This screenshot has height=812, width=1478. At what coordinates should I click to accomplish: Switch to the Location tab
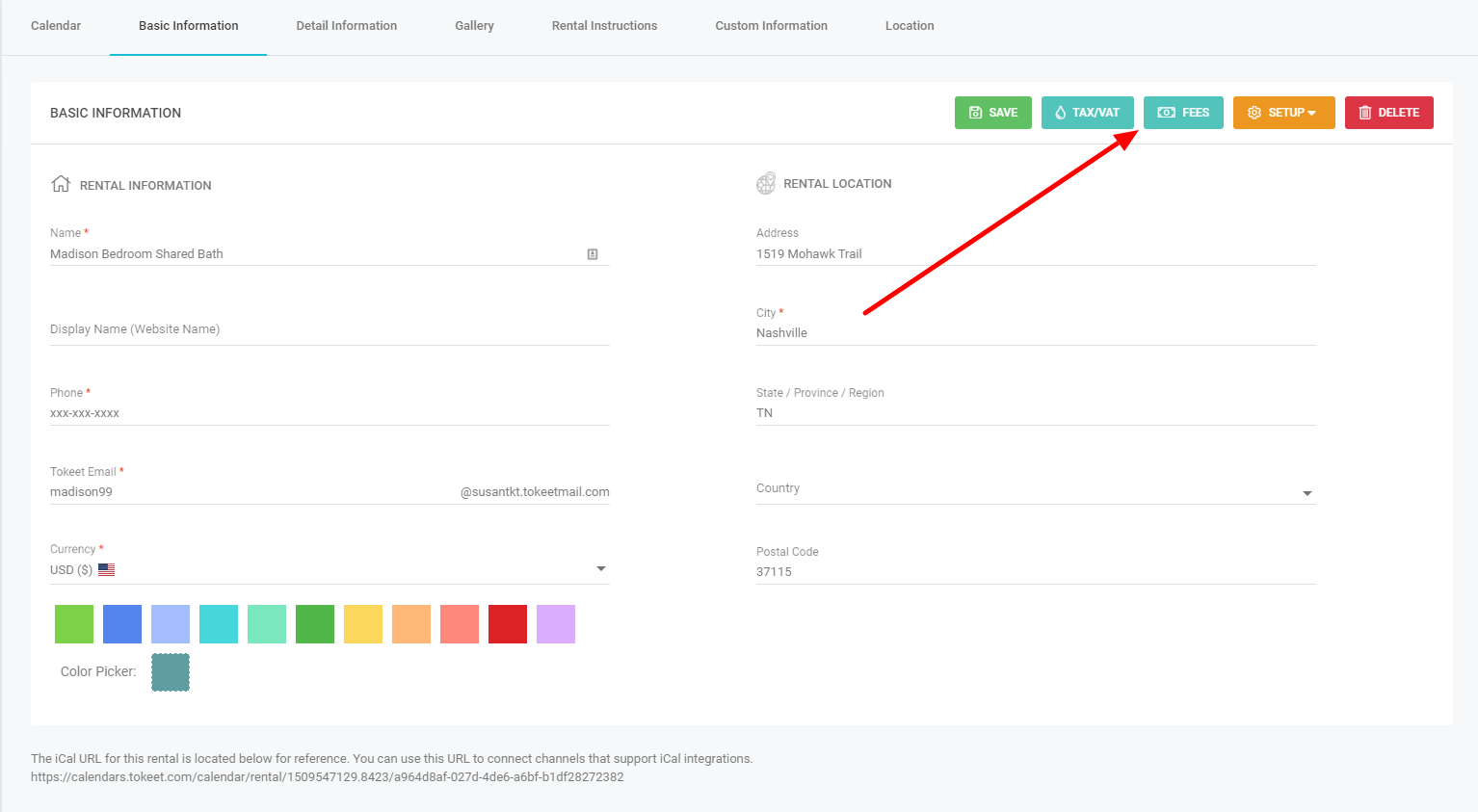pyautogui.click(x=910, y=26)
